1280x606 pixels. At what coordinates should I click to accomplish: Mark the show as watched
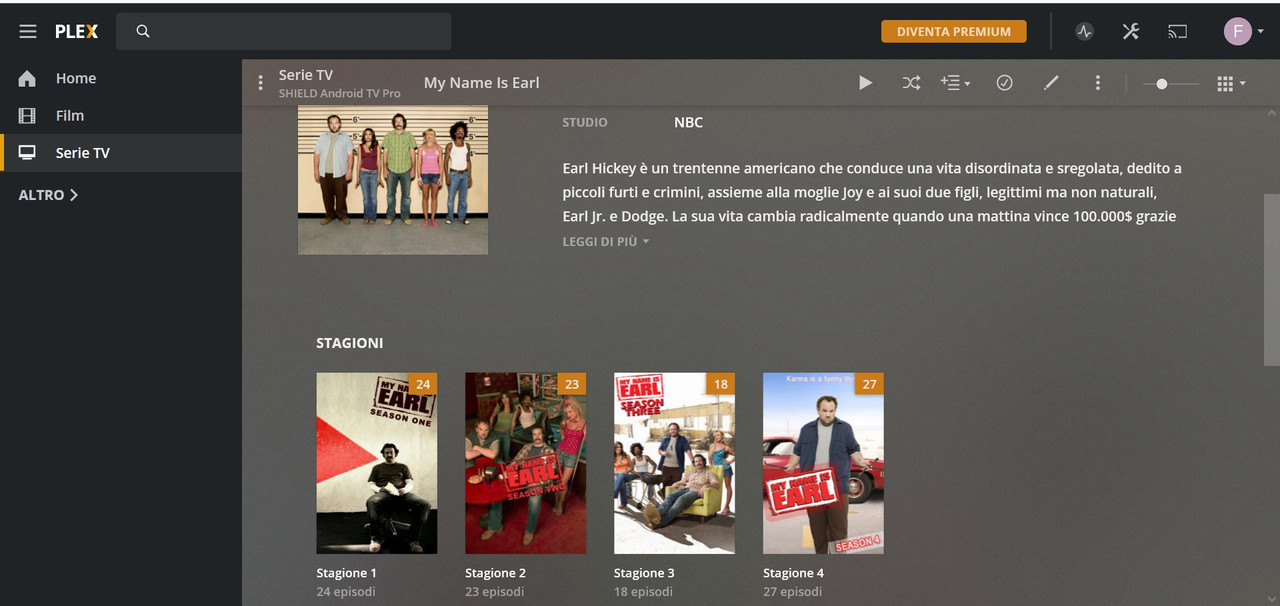point(1005,83)
